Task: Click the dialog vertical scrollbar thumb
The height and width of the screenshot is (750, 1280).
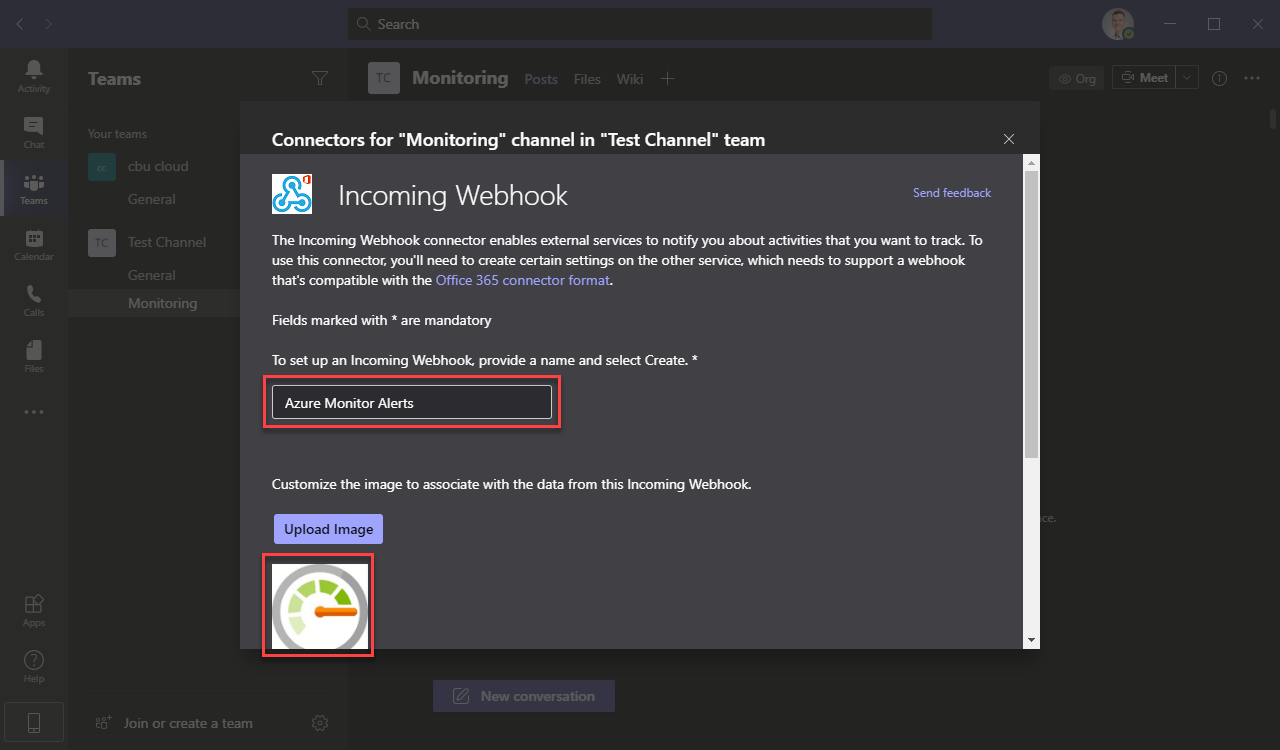Action: point(1031,315)
